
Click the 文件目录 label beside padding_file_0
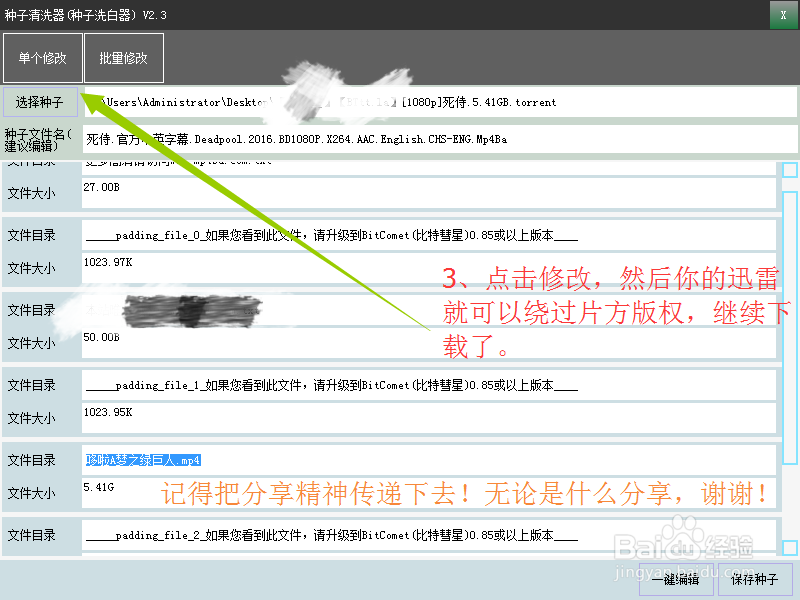[x=32, y=235]
